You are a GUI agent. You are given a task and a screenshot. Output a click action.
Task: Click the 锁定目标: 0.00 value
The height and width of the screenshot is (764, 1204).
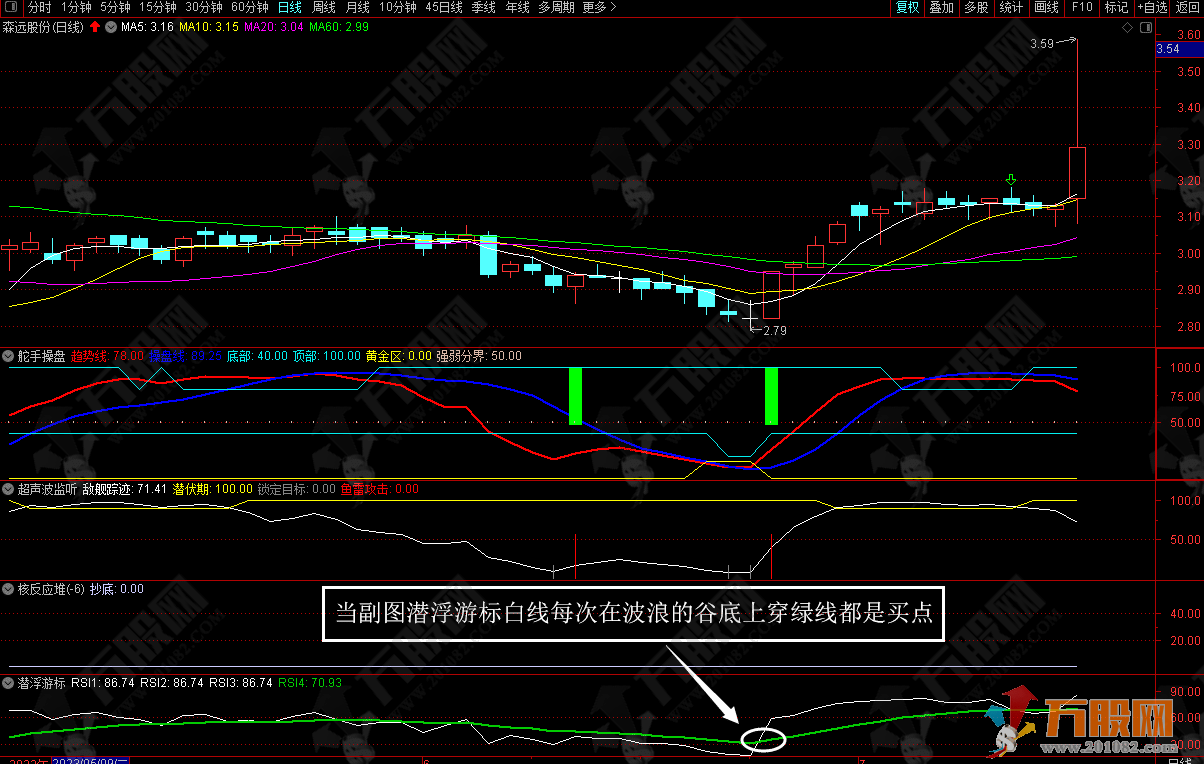coord(296,489)
